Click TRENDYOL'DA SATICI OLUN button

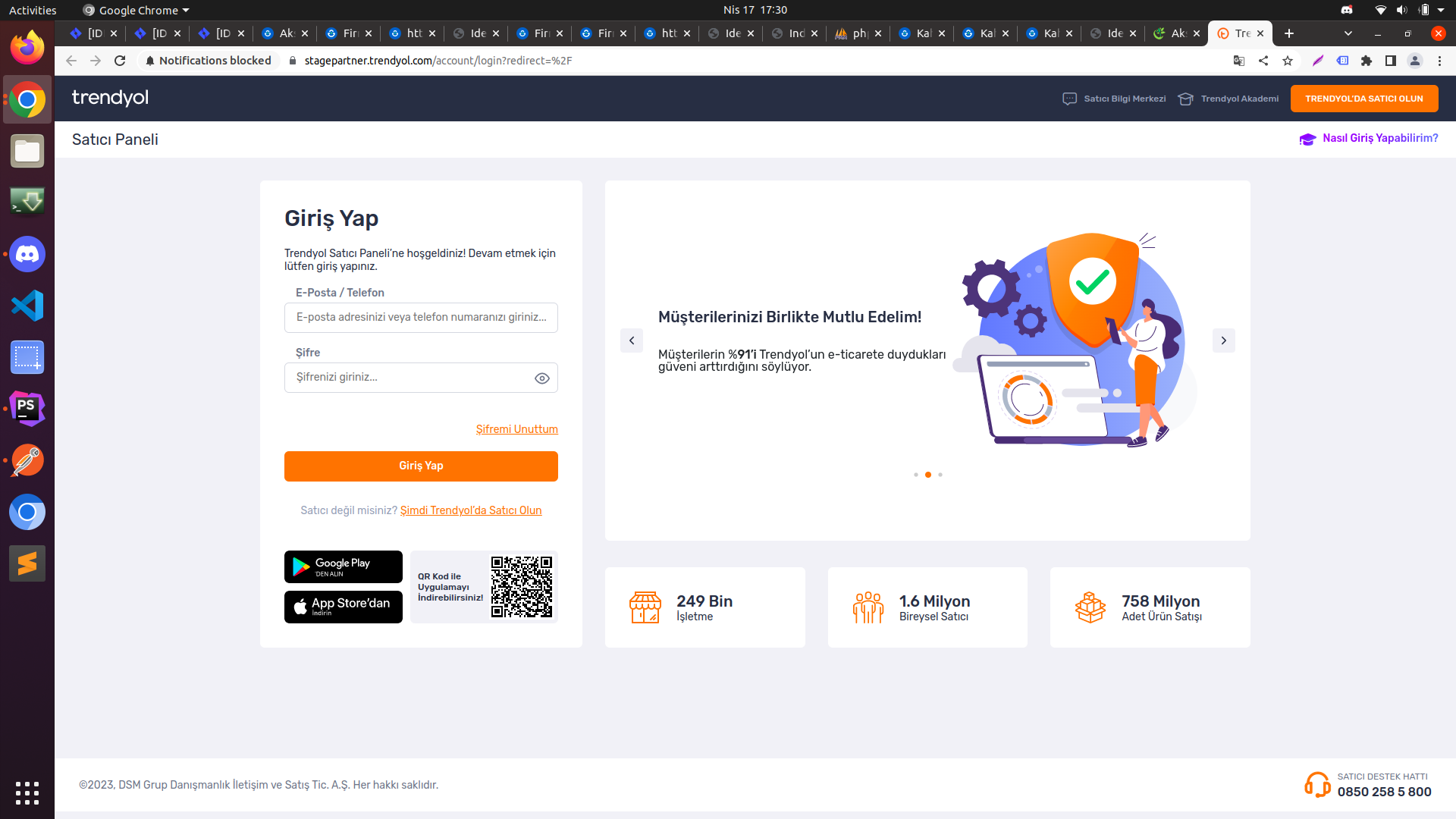pos(1364,99)
